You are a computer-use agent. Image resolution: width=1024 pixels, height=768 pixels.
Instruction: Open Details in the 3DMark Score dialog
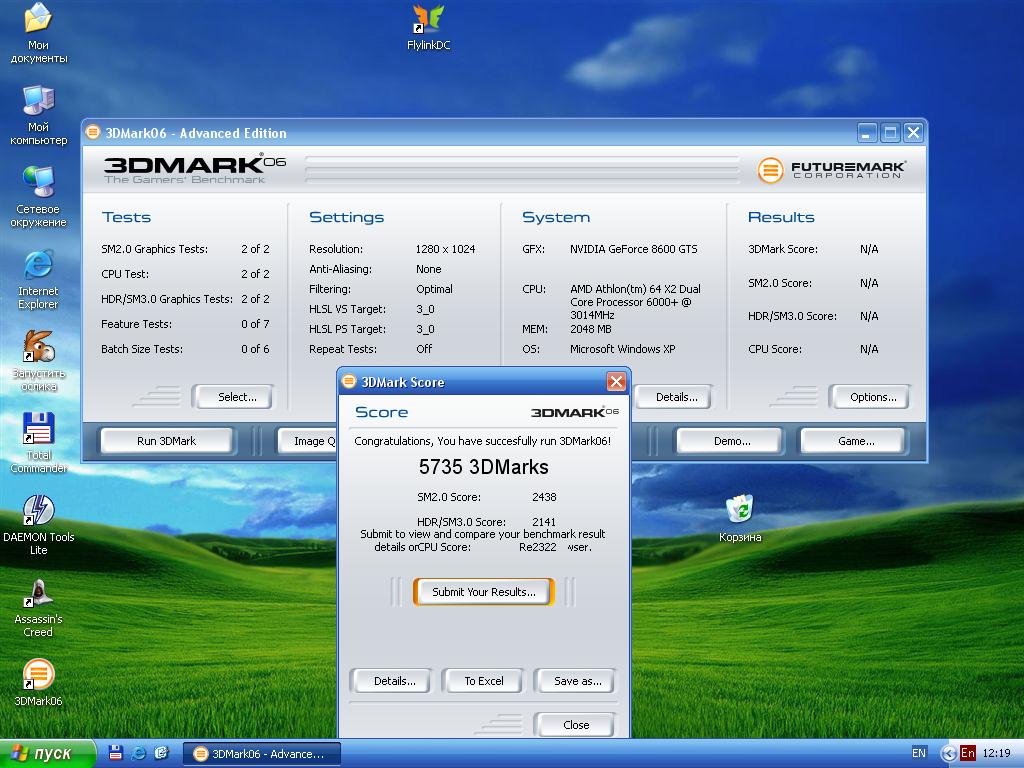click(394, 681)
